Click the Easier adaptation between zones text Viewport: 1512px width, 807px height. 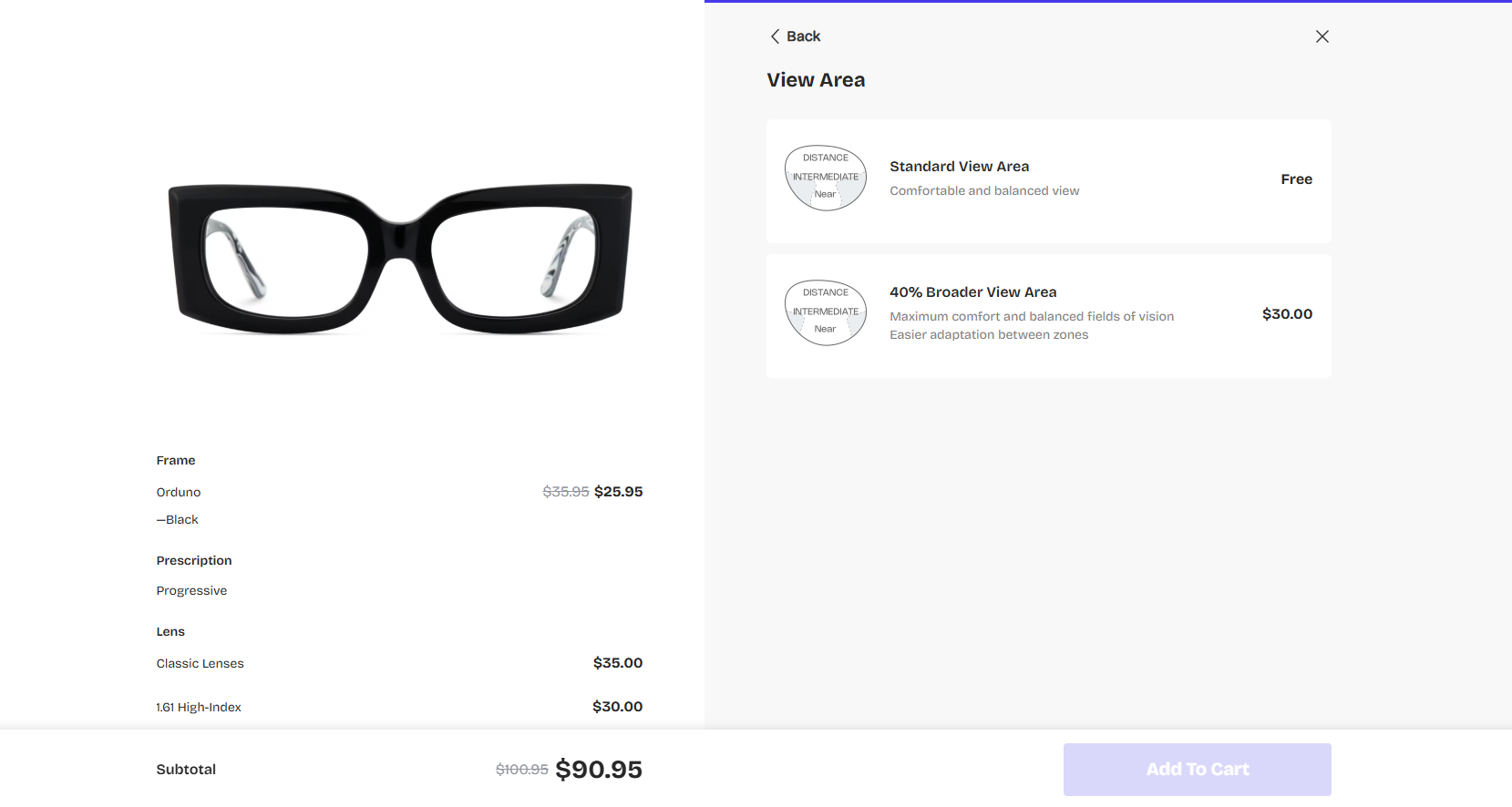pyautogui.click(x=989, y=335)
